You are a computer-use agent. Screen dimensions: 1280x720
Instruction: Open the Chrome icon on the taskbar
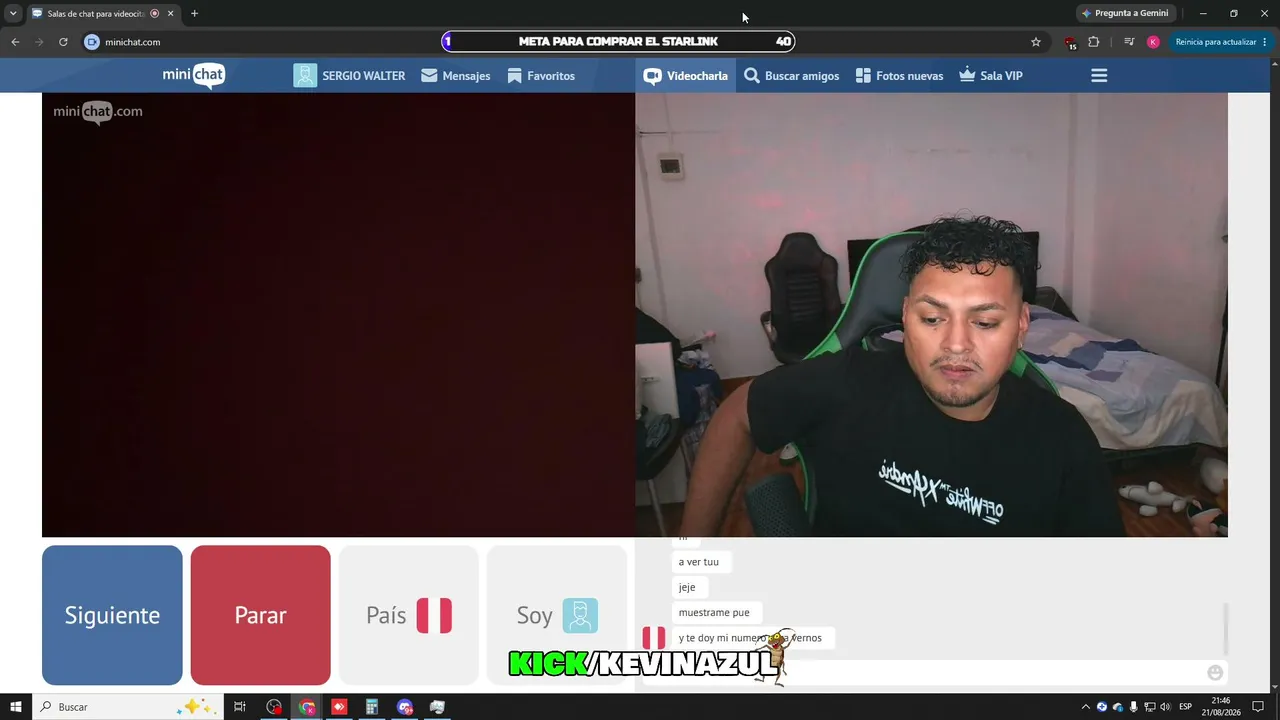[307, 707]
